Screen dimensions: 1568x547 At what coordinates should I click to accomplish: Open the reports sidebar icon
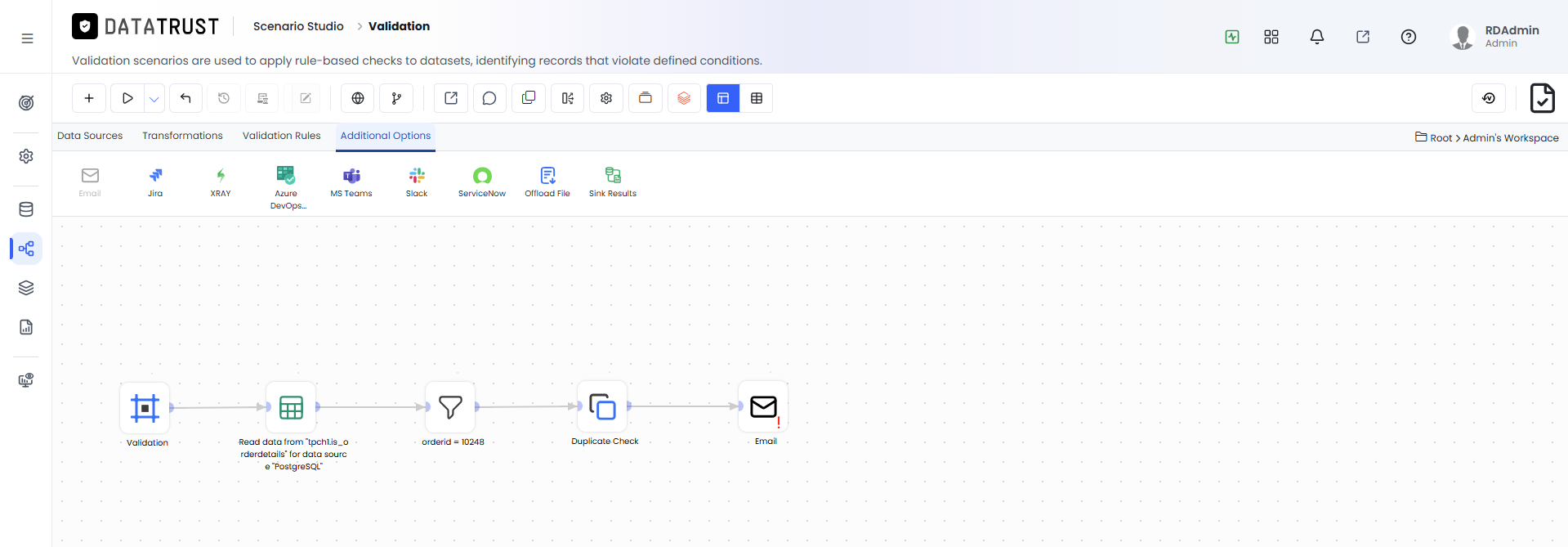tap(26, 327)
